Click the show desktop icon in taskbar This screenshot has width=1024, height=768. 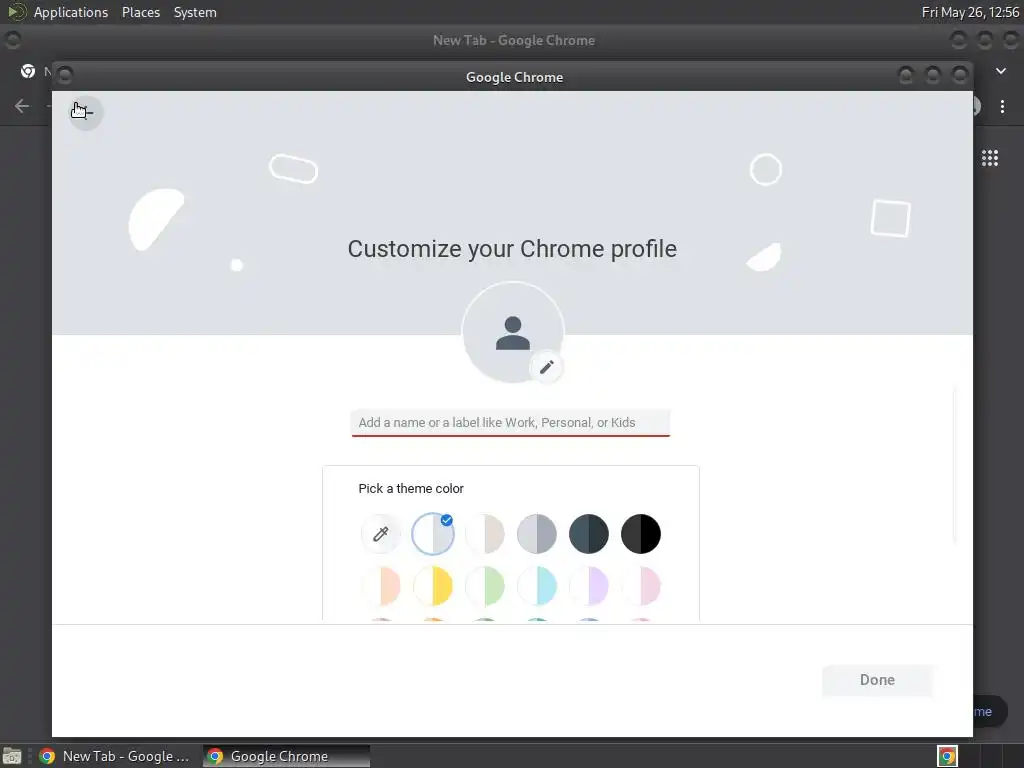click(x=12, y=756)
